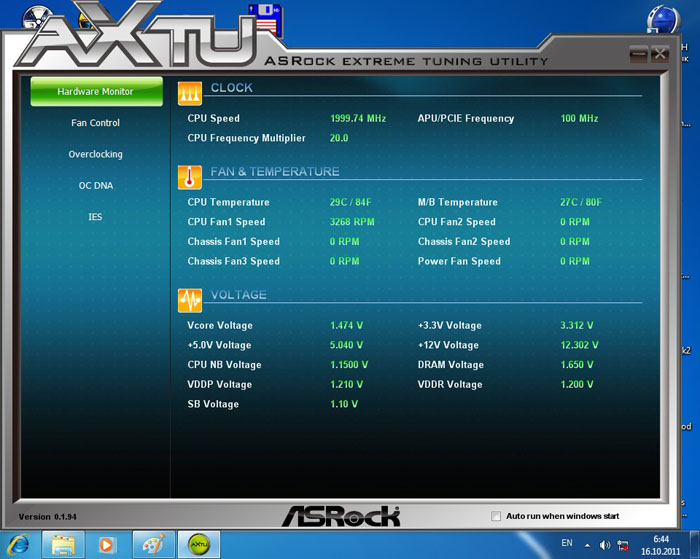Image resolution: width=700 pixels, height=559 pixels.
Task: Click the Clock section icon
Action: pos(190,93)
